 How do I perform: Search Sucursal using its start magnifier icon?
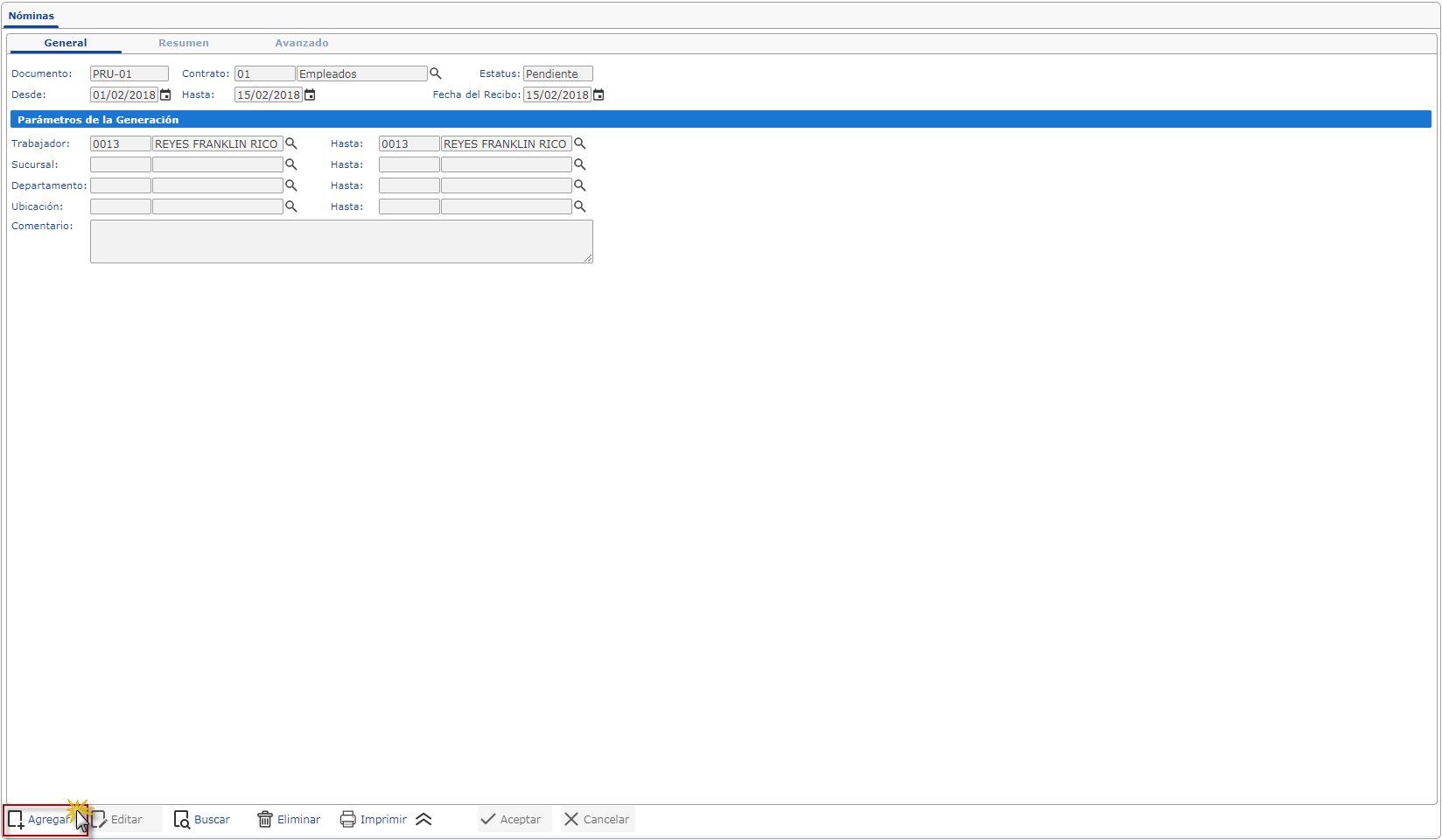coord(291,164)
